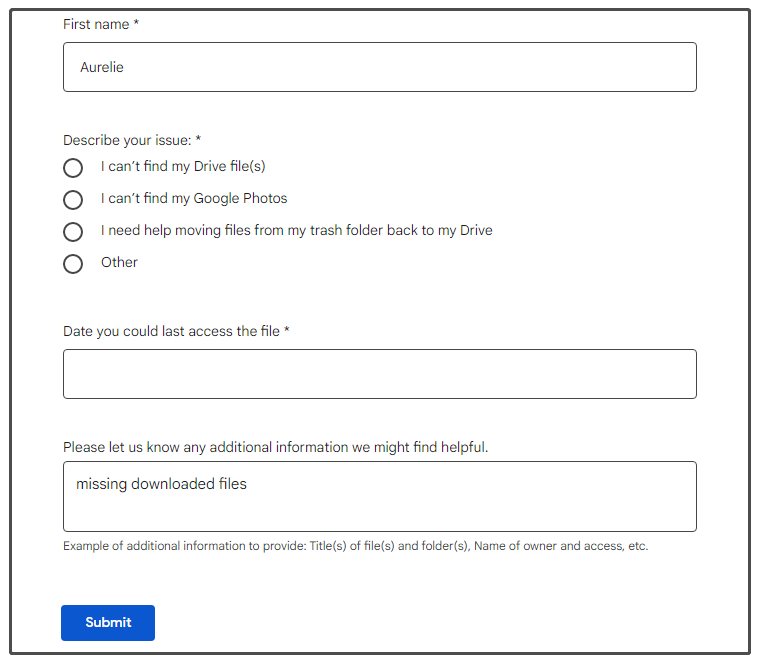The width and height of the screenshot is (762, 664).
Task: Click the "First name *" field label
Action: tap(101, 24)
